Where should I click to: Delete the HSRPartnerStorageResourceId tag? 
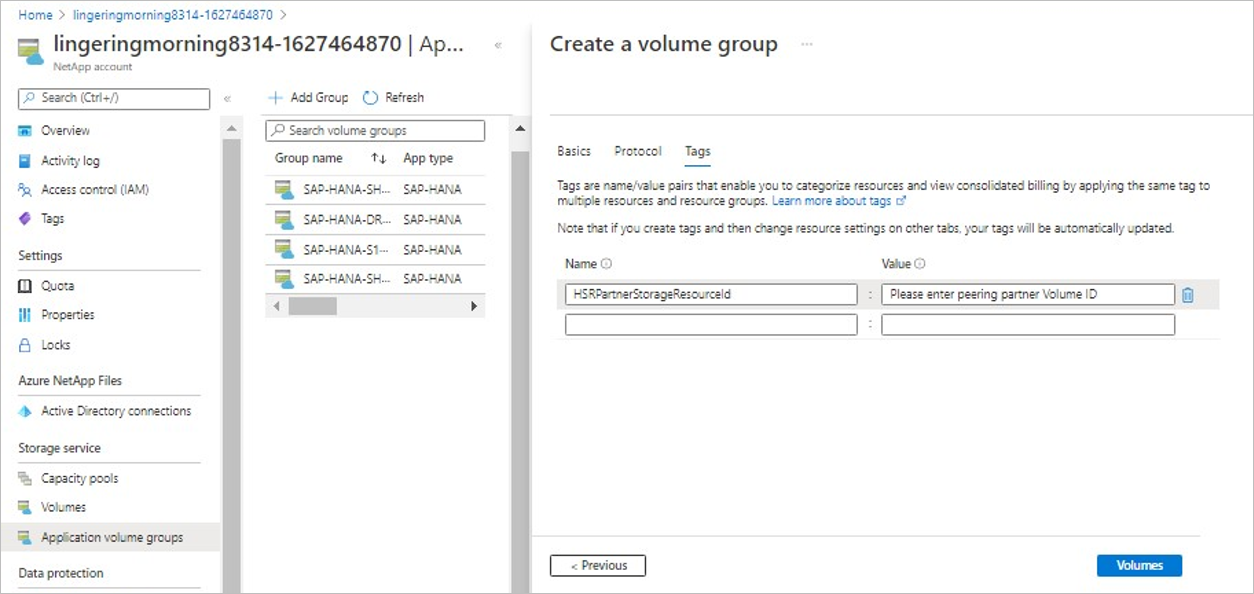(1188, 295)
